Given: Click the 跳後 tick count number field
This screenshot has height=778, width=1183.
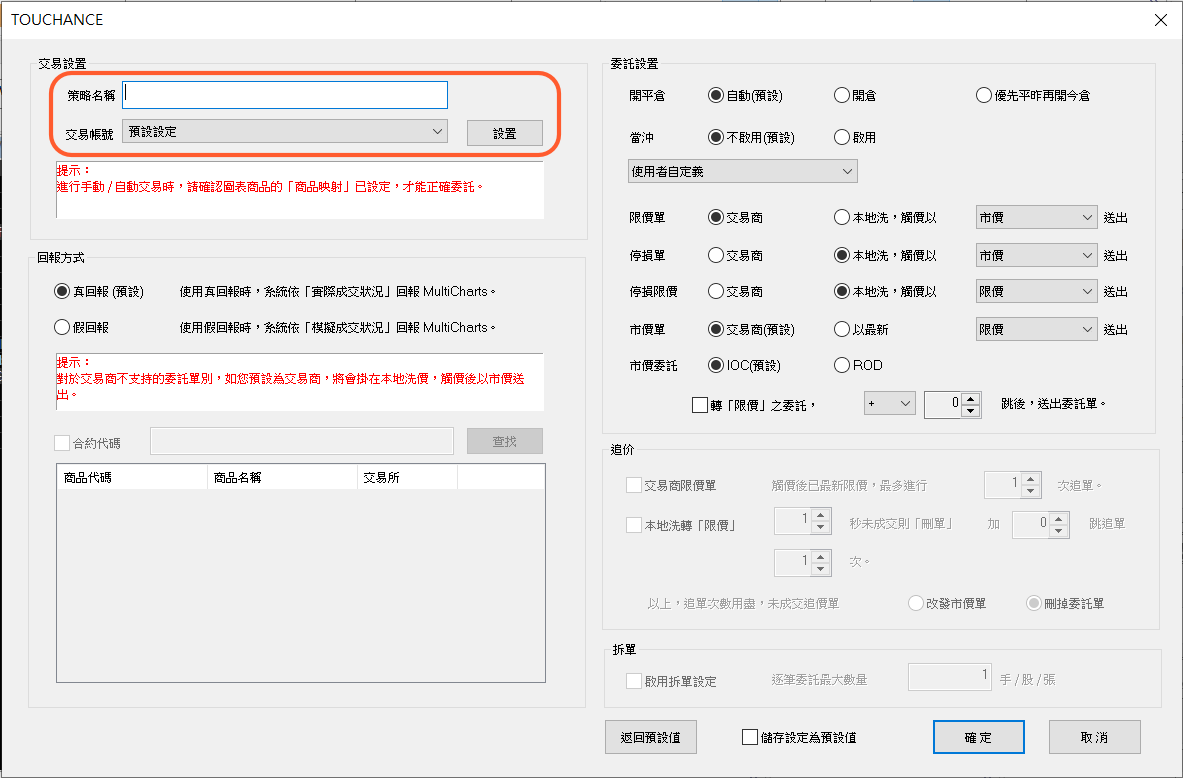Looking at the screenshot, I should [943, 404].
